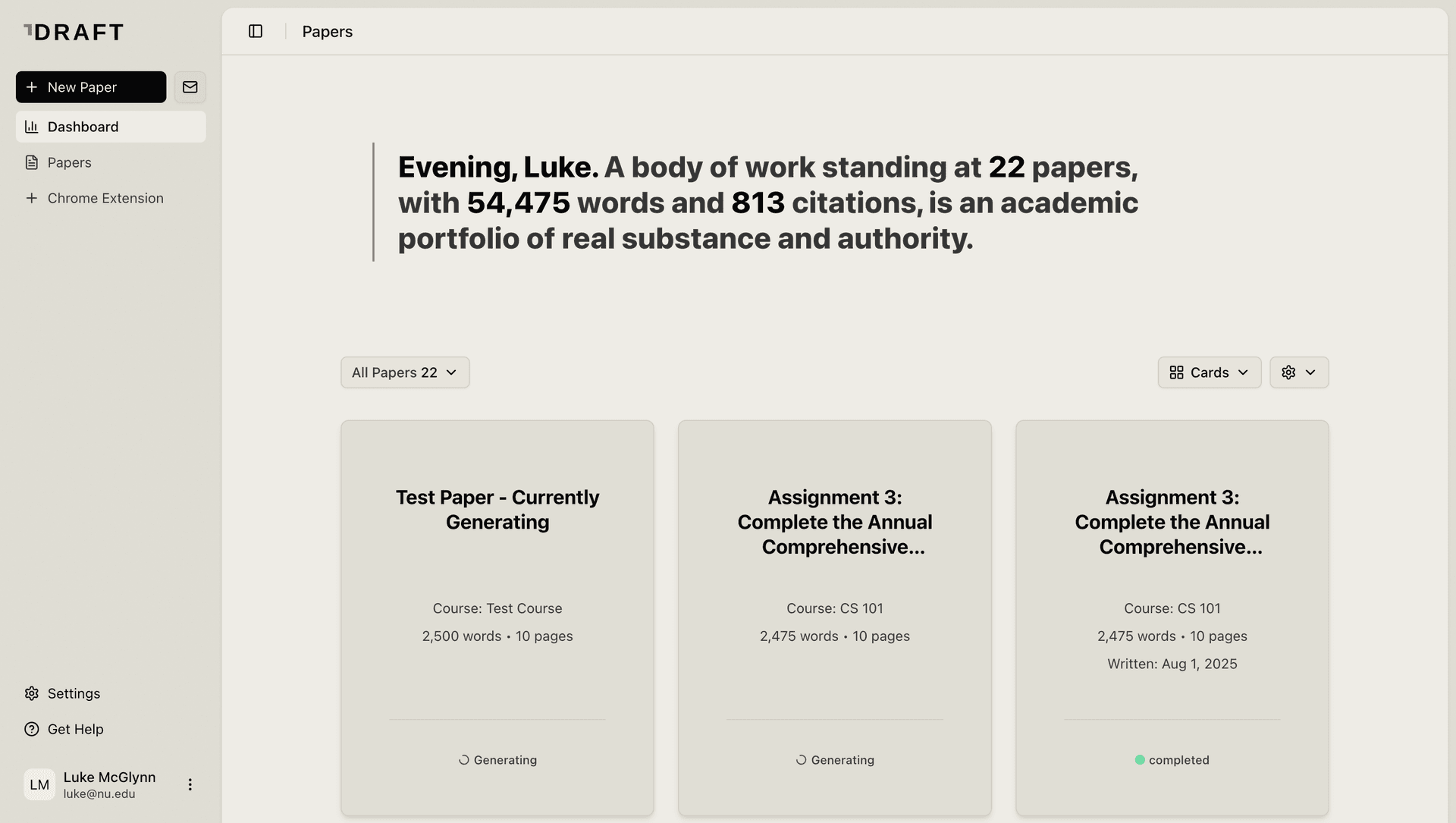Select Dashboard in the sidebar
1456x823 pixels.
[x=83, y=127]
